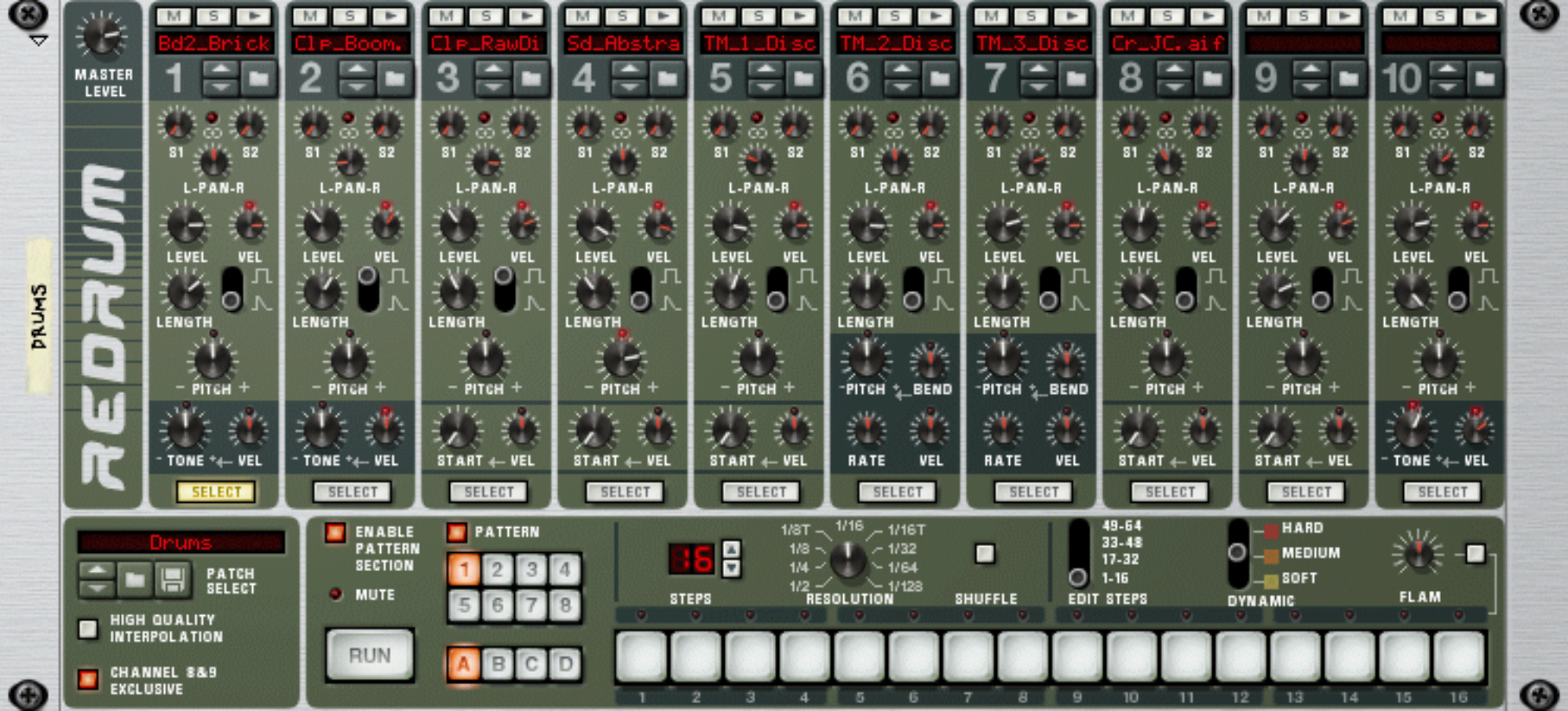This screenshot has width=1568, height=711.
Task: Click the folder icon on drum channel 5
Action: [803, 79]
